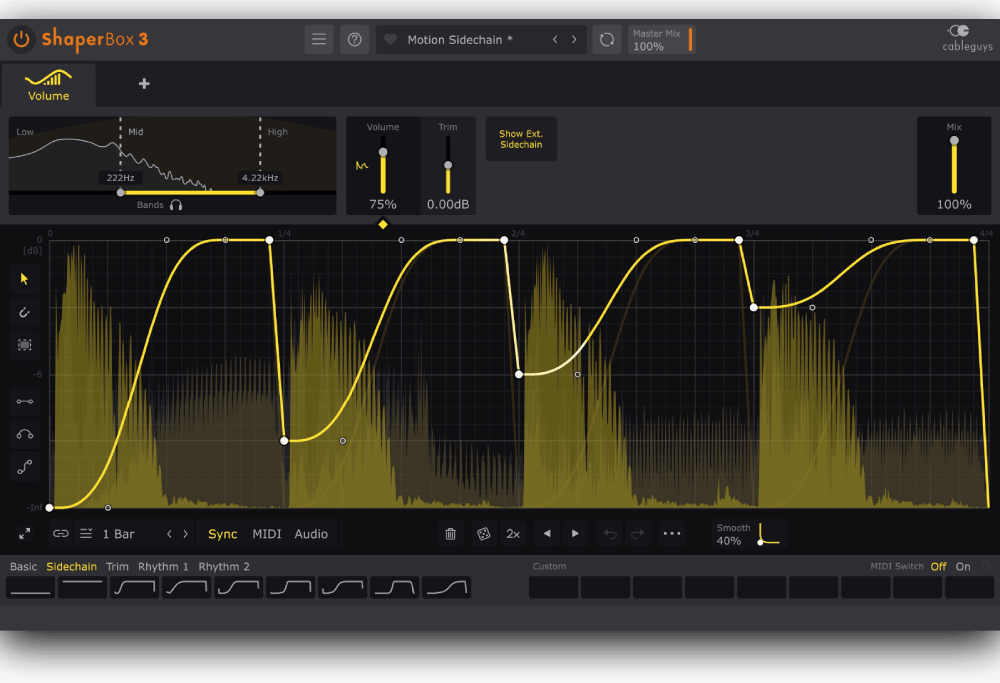Viewport: 1000px width, 683px height.
Task: Expand the editor with fullscreen arrows
Action: pyautogui.click(x=24, y=534)
